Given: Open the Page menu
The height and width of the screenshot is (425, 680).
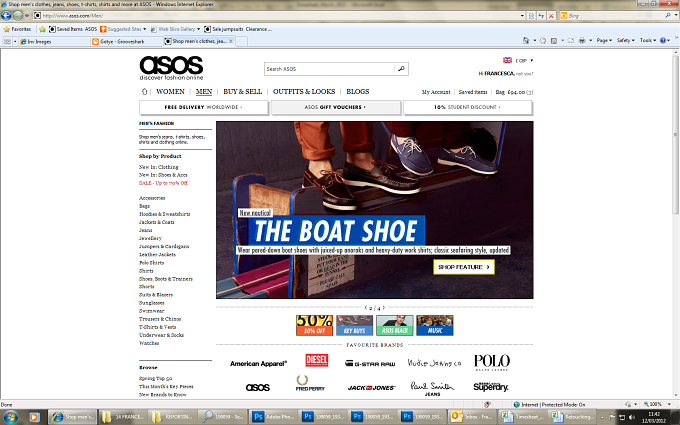Looking at the screenshot, I should click(x=604, y=40).
